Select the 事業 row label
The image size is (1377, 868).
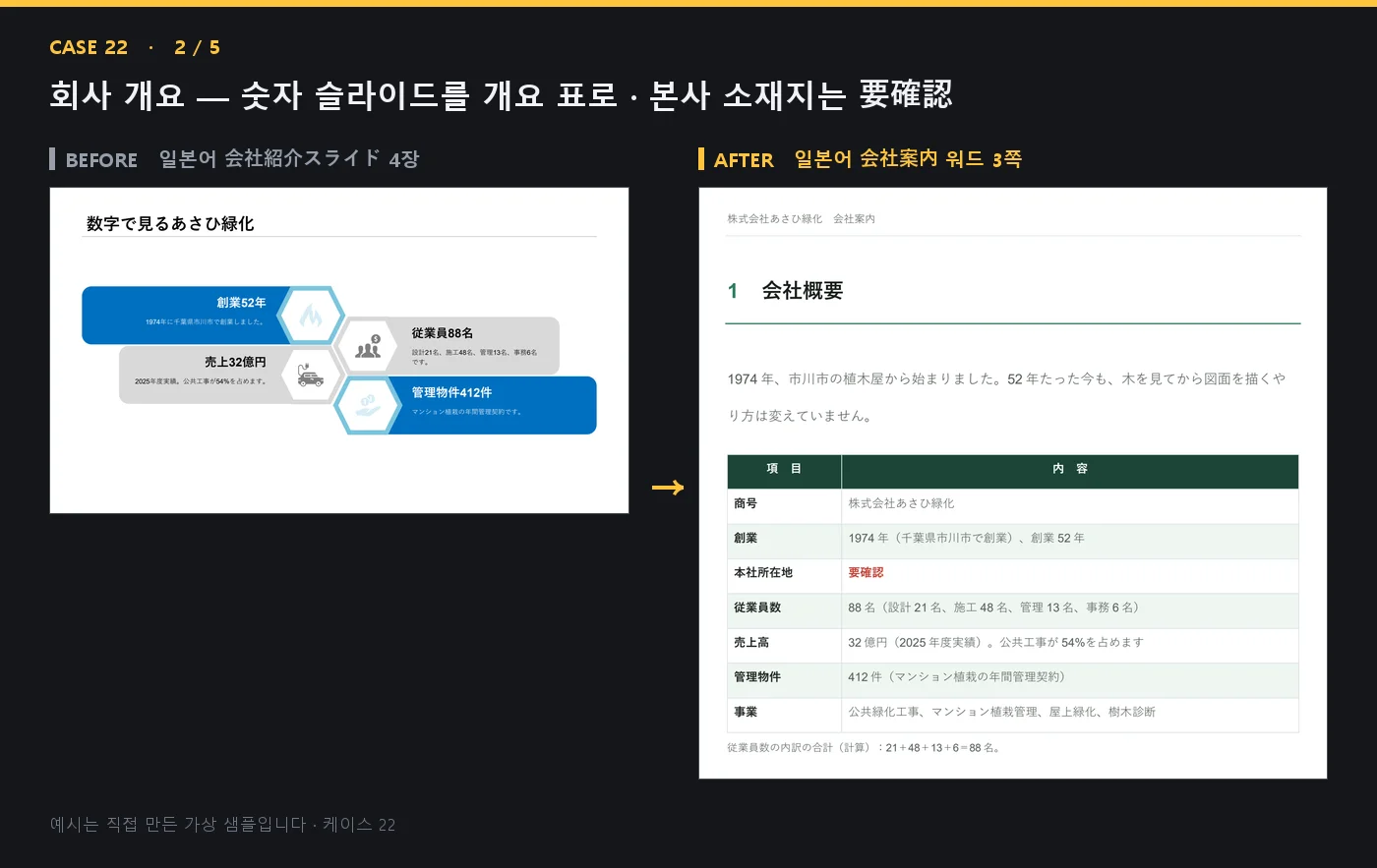coord(746,713)
